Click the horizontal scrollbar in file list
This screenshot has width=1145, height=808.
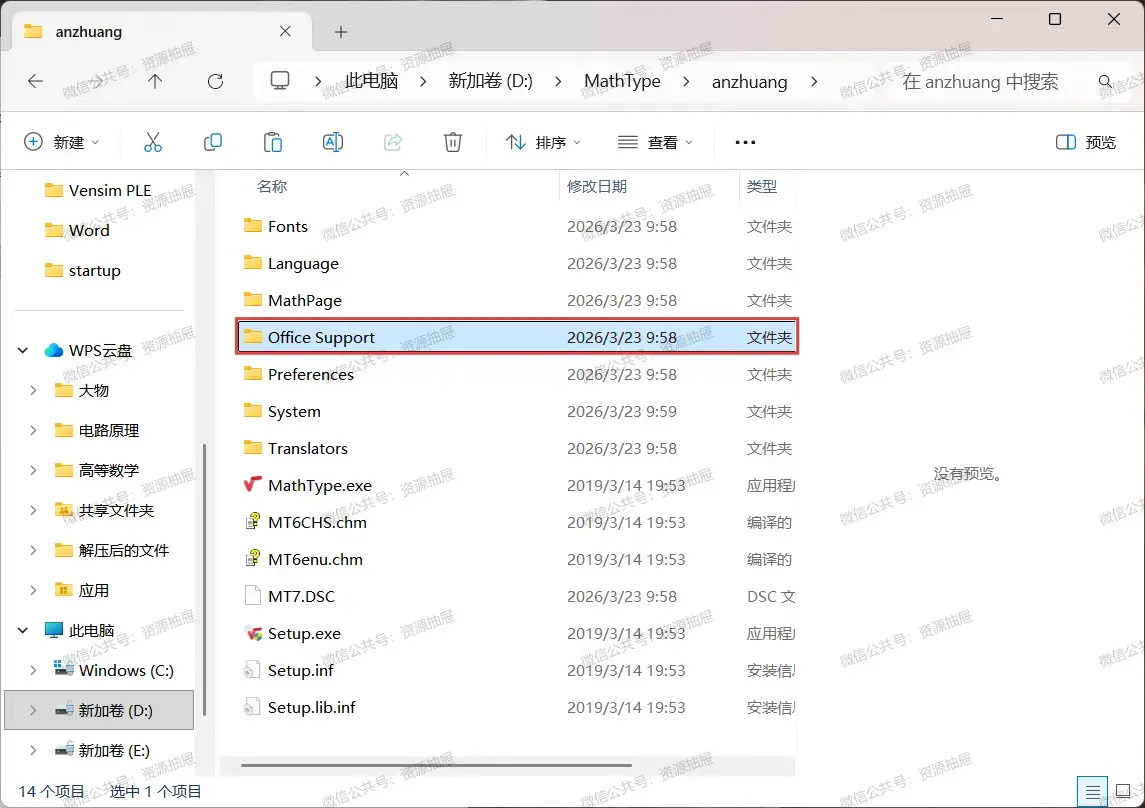pyautogui.click(x=436, y=766)
